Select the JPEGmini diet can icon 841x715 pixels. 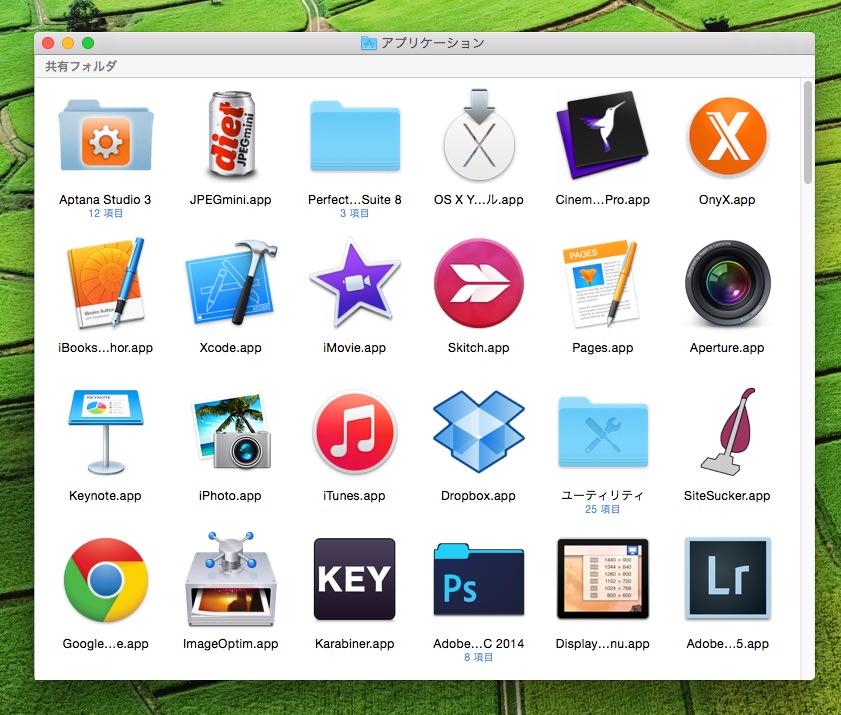(x=231, y=135)
